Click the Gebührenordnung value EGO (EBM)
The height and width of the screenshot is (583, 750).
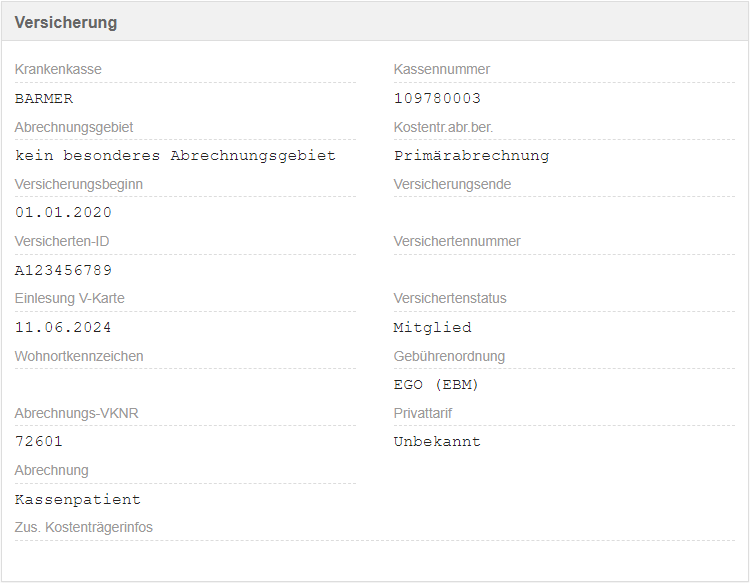click(436, 384)
